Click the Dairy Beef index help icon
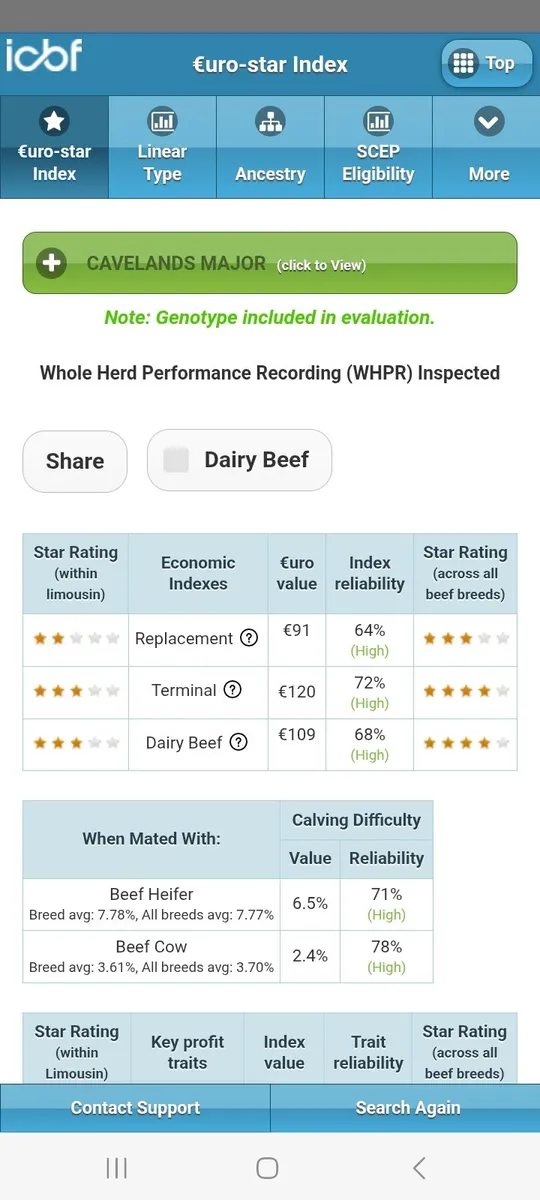Screen dimensions: 540x1200 pyautogui.click(x=238, y=742)
